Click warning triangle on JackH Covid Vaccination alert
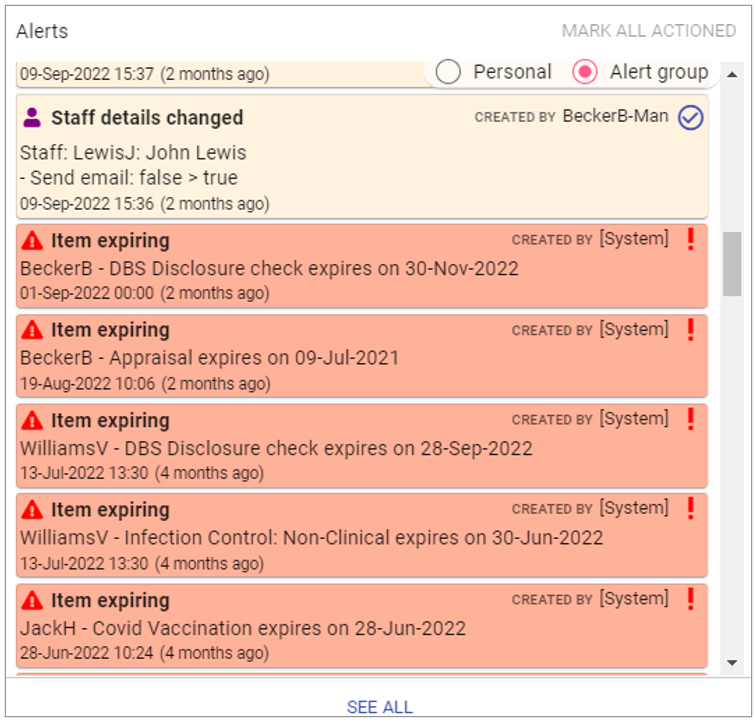This screenshot has height=722, width=755. [x=32, y=600]
